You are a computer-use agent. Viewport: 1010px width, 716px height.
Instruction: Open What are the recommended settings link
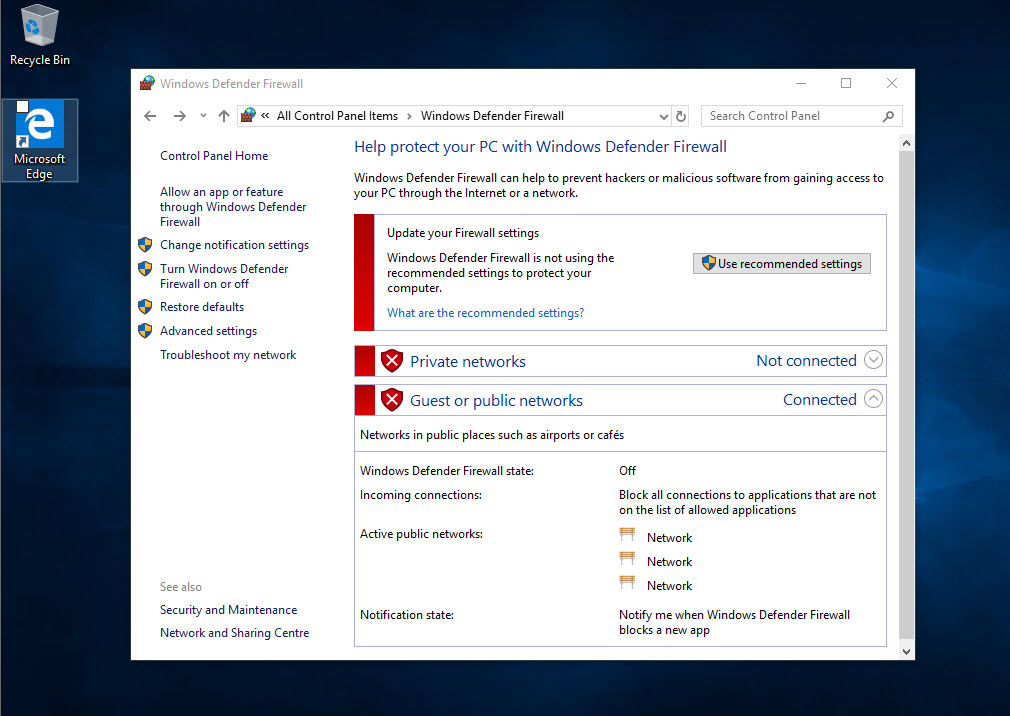485,313
